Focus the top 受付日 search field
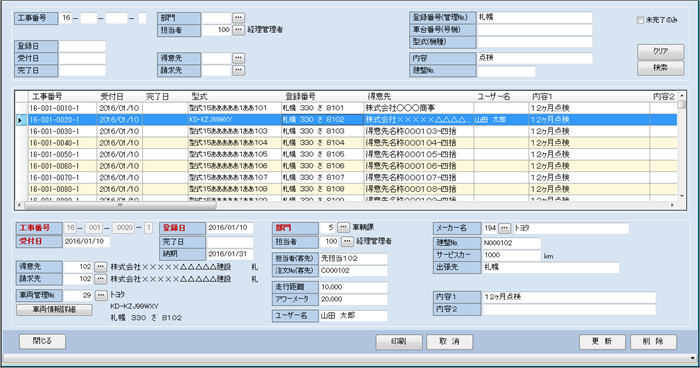The height and width of the screenshot is (368, 700). (x=82, y=58)
